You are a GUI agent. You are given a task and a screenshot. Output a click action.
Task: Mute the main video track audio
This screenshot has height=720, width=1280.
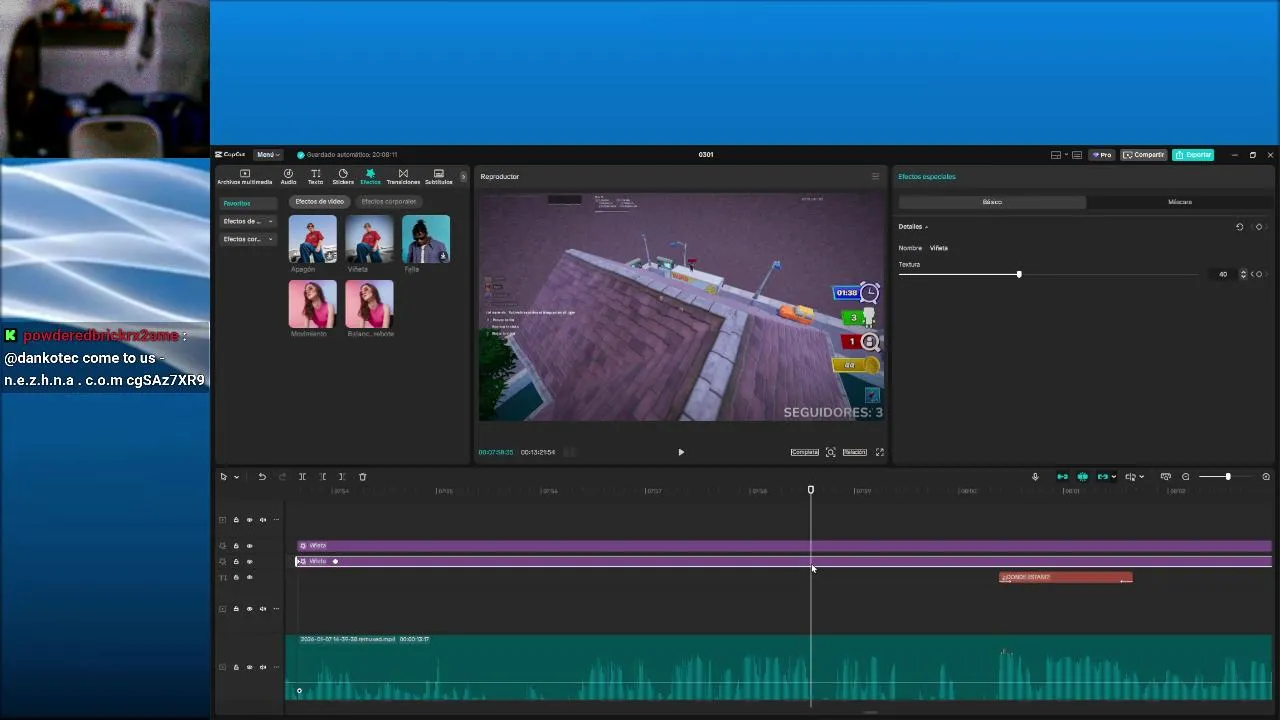tap(263, 667)
